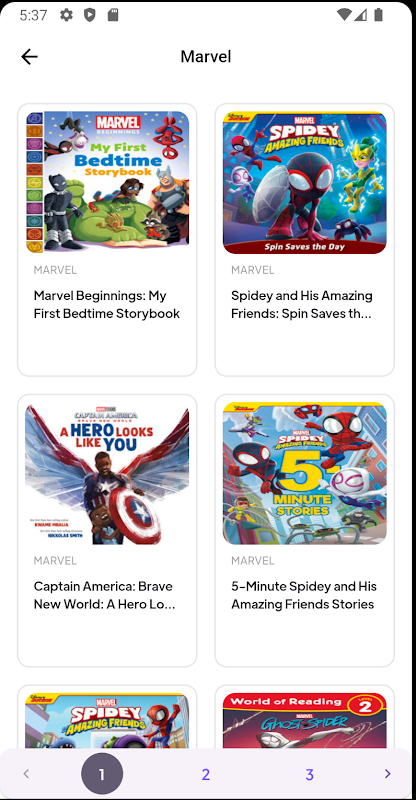Go to next page with right chevron

point(387,774)
